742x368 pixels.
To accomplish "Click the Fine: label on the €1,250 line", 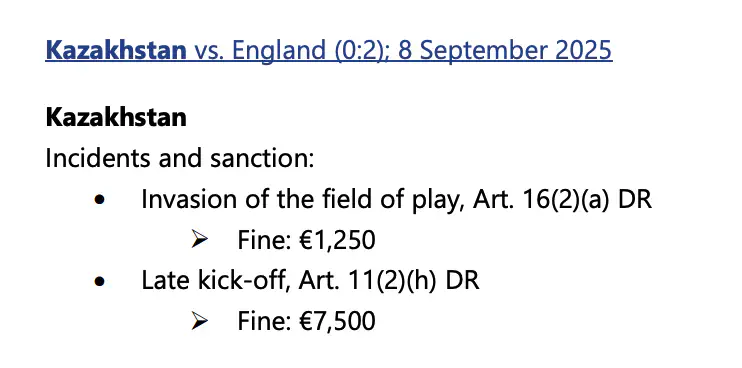I will [265, 240].
